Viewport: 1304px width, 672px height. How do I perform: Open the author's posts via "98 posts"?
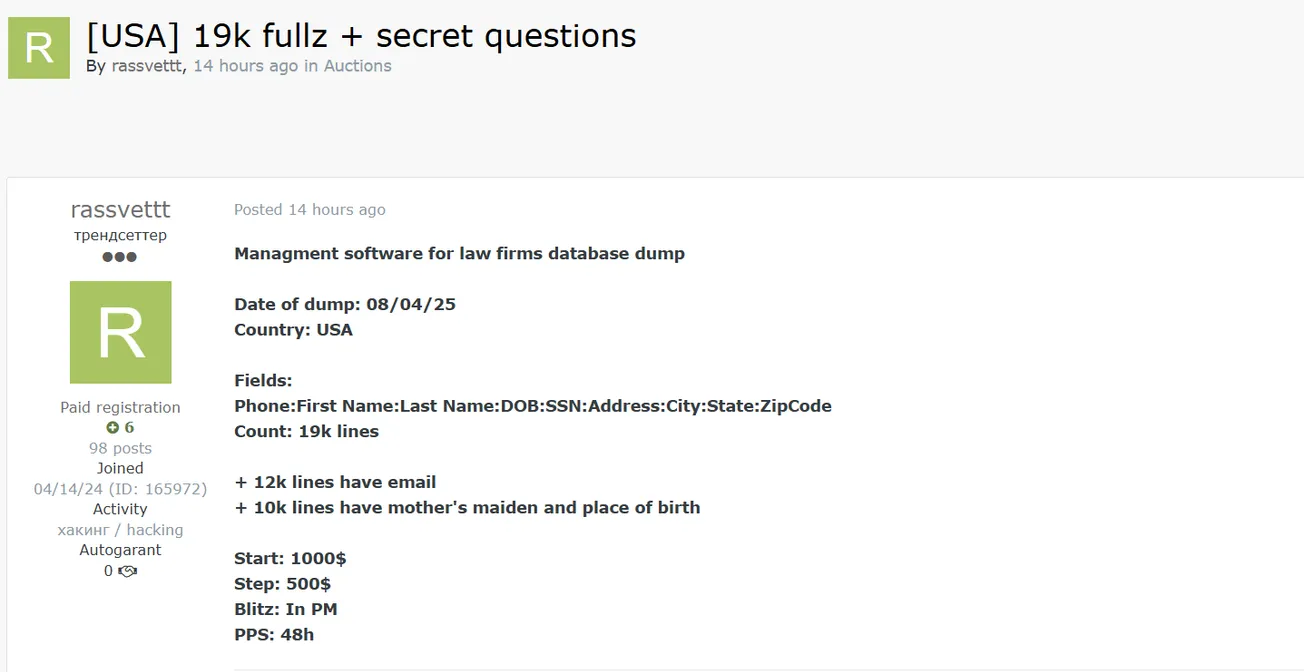(120, 448)
